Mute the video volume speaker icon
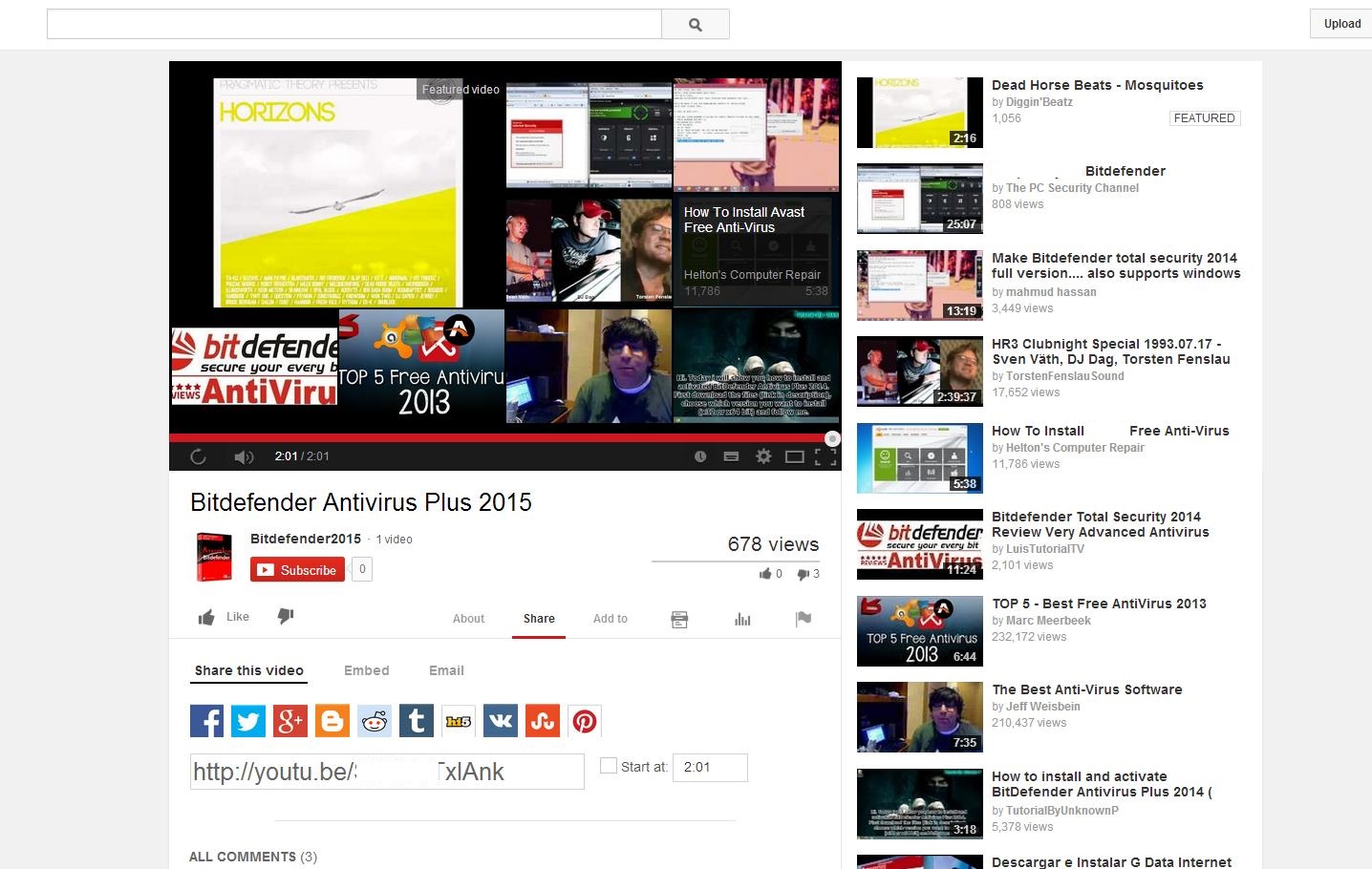The height and width of the screenshot is (869, 1372). pyautogui.click(x=244, y=456)
